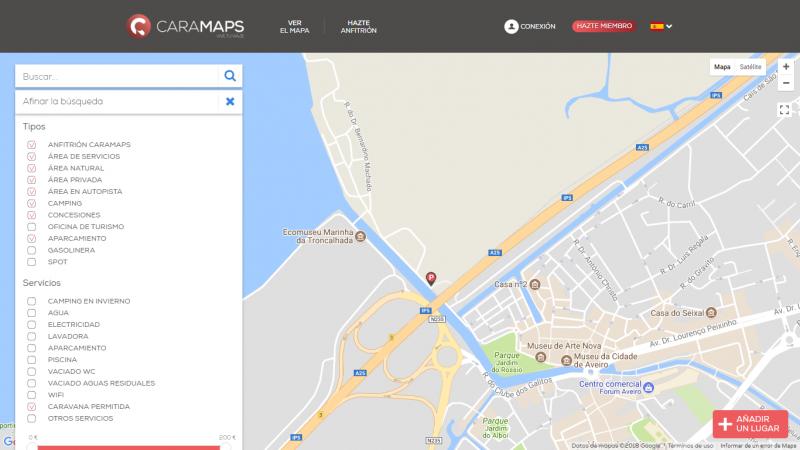This screenshot has width=800, height=450.
Task: Click the red price range slider
Action: pyautogui.click(x=128, y=446)
